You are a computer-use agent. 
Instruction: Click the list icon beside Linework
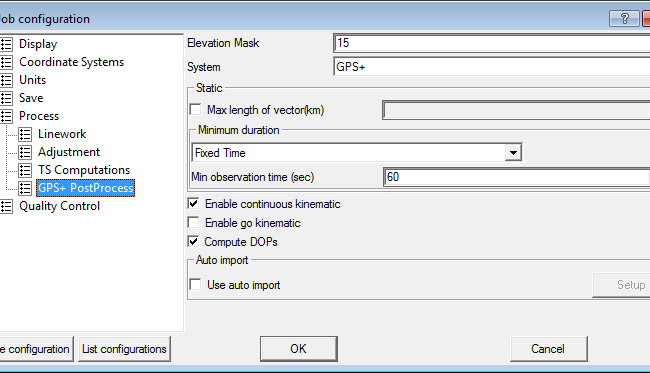(25, 134)
